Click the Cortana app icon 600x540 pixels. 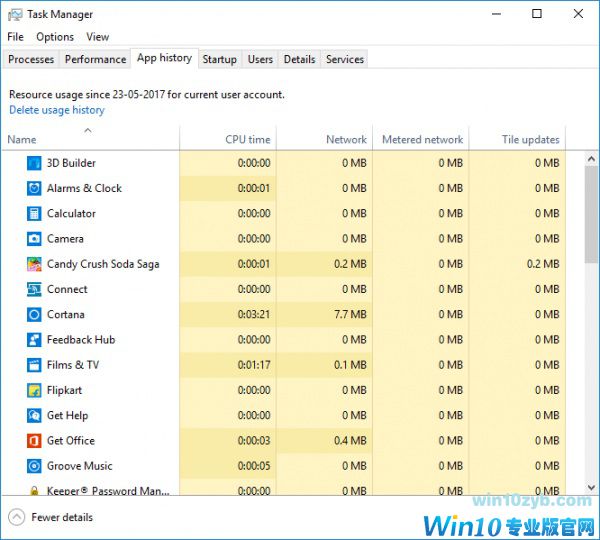click(34, 315)
